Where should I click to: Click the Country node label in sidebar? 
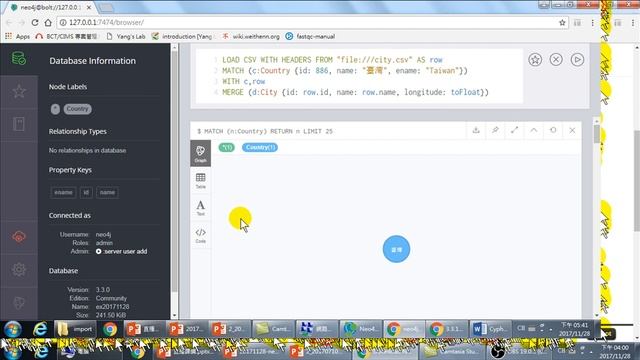point(78,109)
